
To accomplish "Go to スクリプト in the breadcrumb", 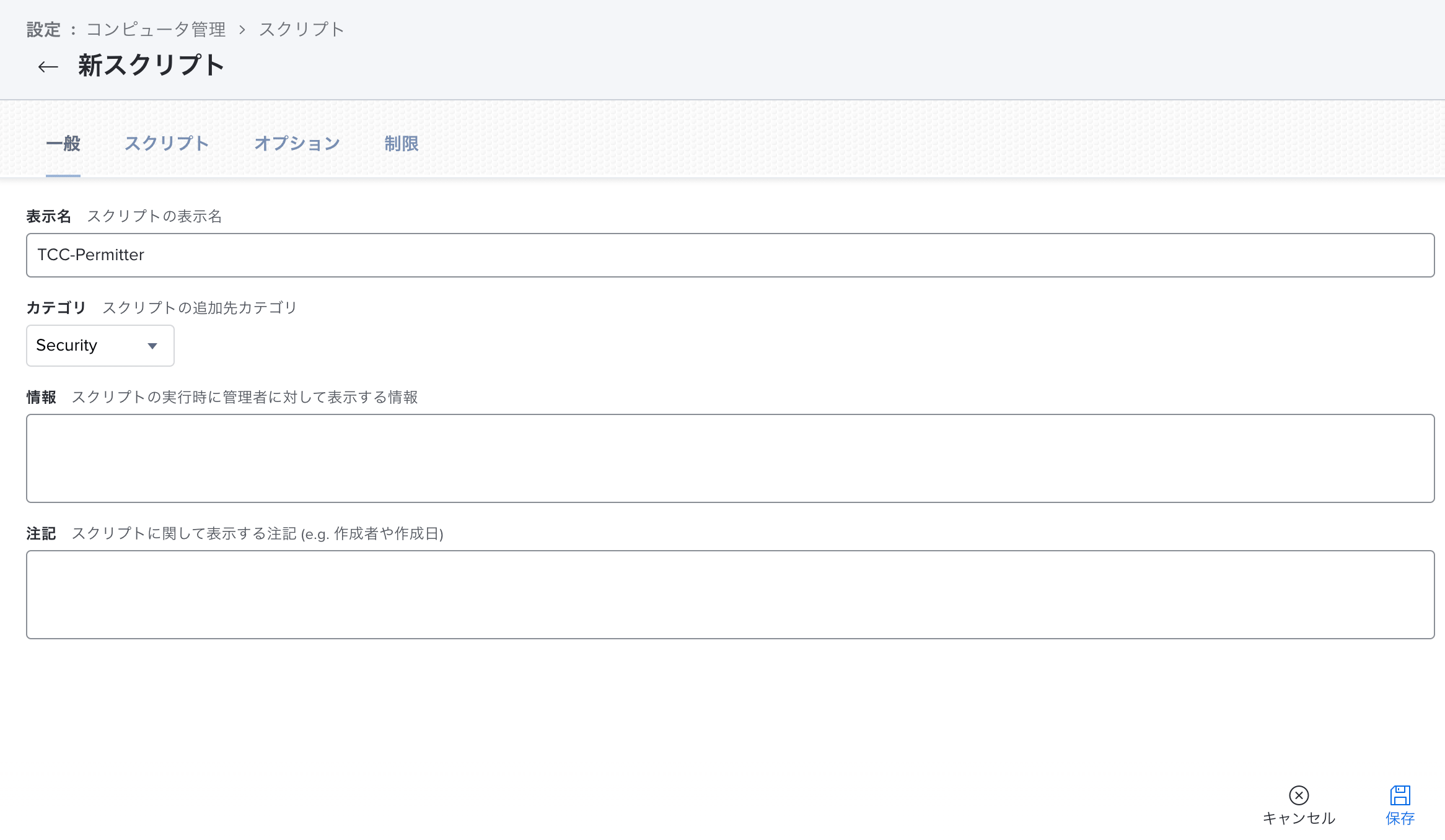I will [301, 29].
